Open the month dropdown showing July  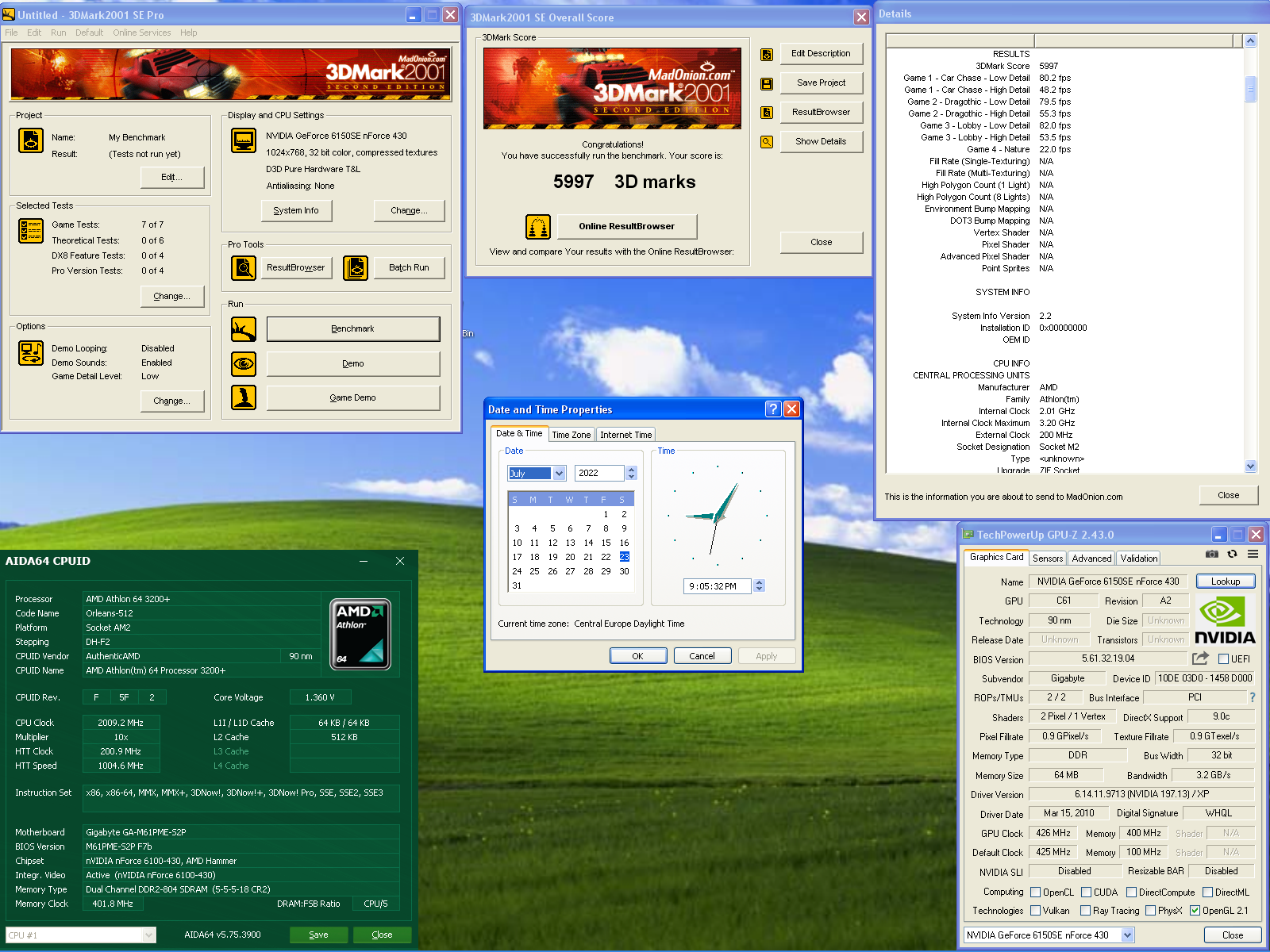559,474
